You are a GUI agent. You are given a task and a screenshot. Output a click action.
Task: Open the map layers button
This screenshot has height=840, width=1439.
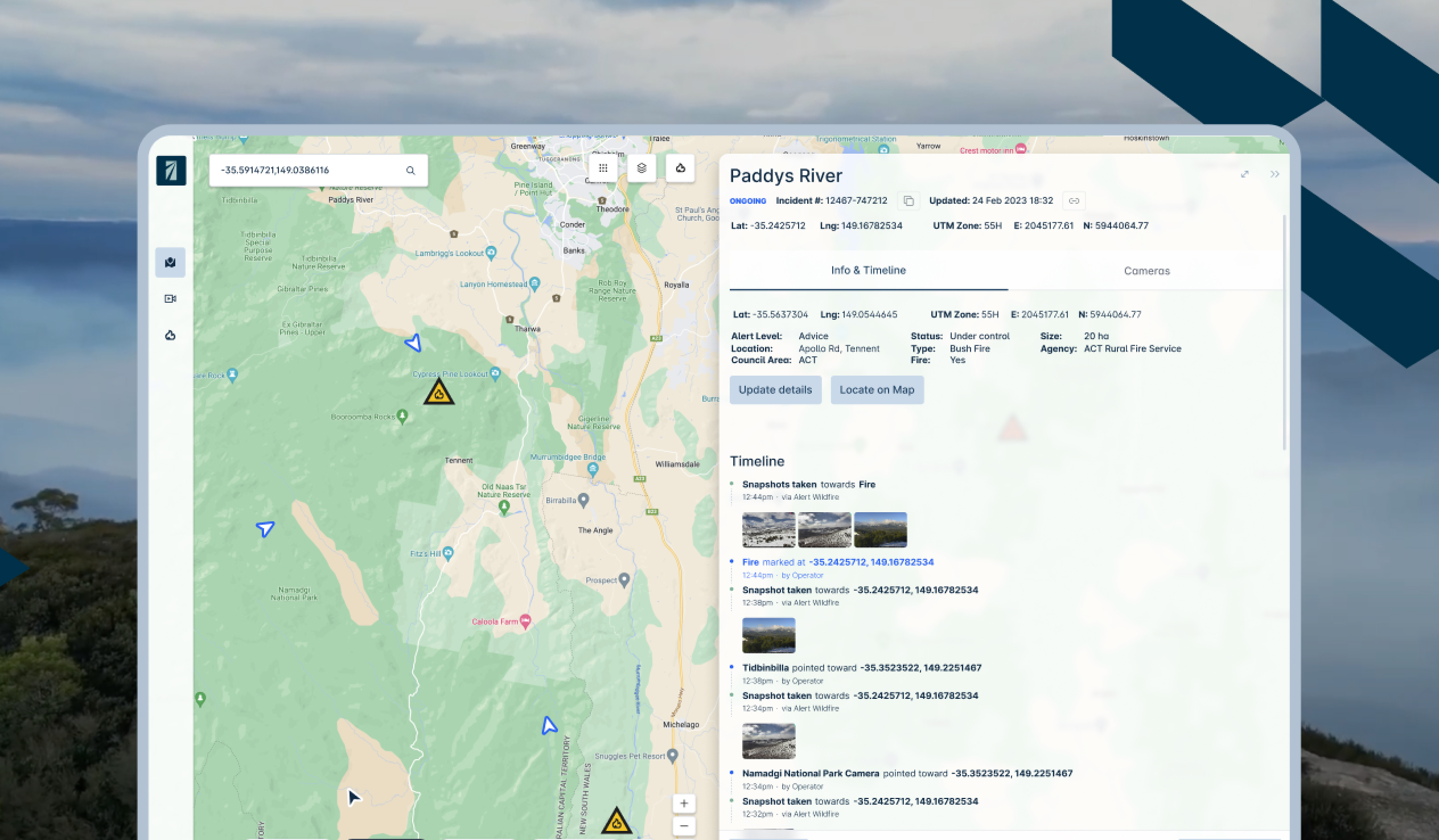(642, 168)
